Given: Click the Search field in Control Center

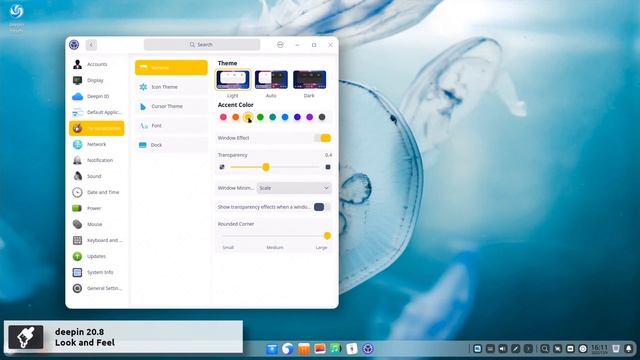Looking at the screenshot, I should pos(202,44).
